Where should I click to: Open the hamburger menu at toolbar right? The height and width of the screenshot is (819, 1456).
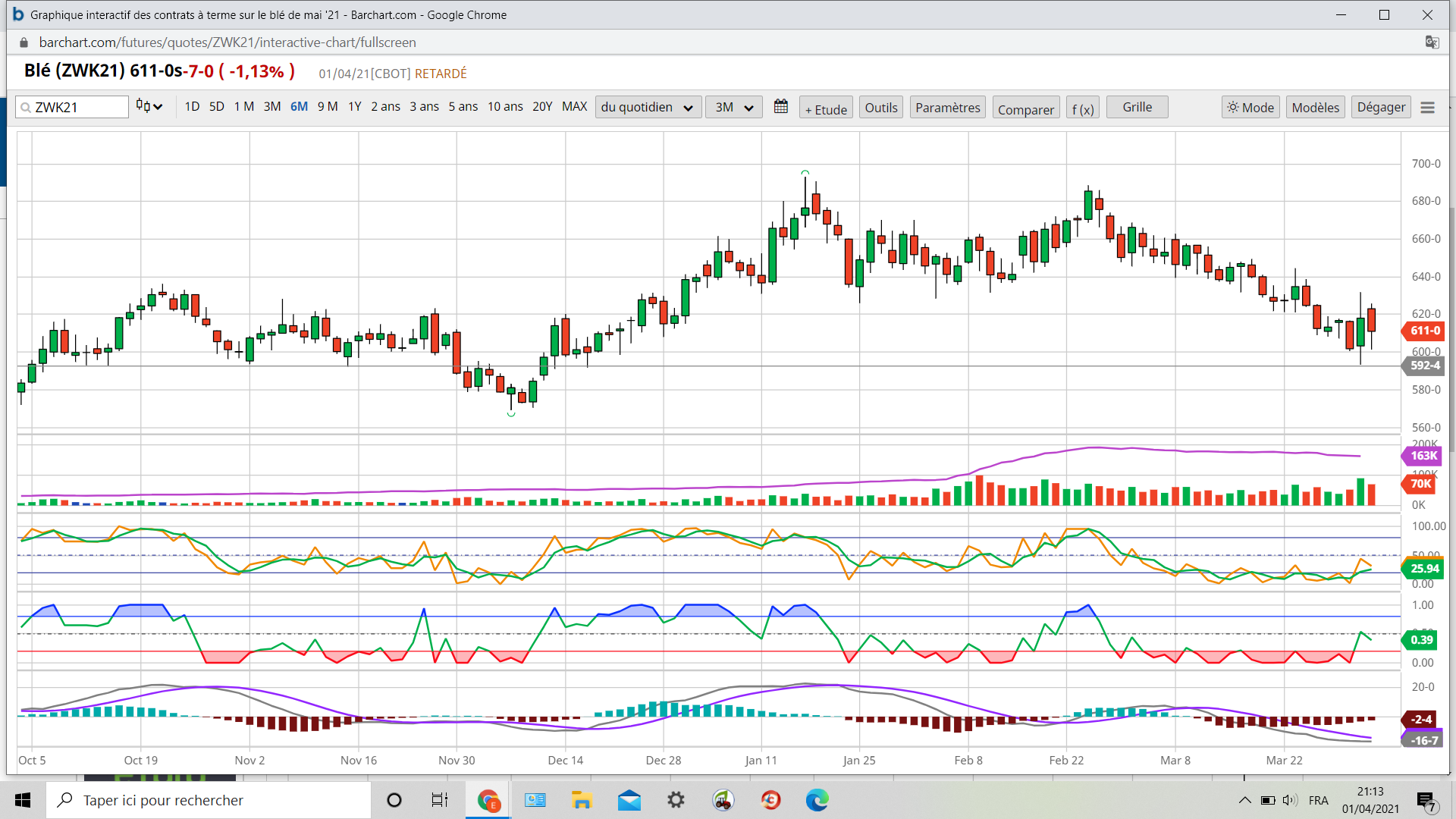tap(1427, 108)
